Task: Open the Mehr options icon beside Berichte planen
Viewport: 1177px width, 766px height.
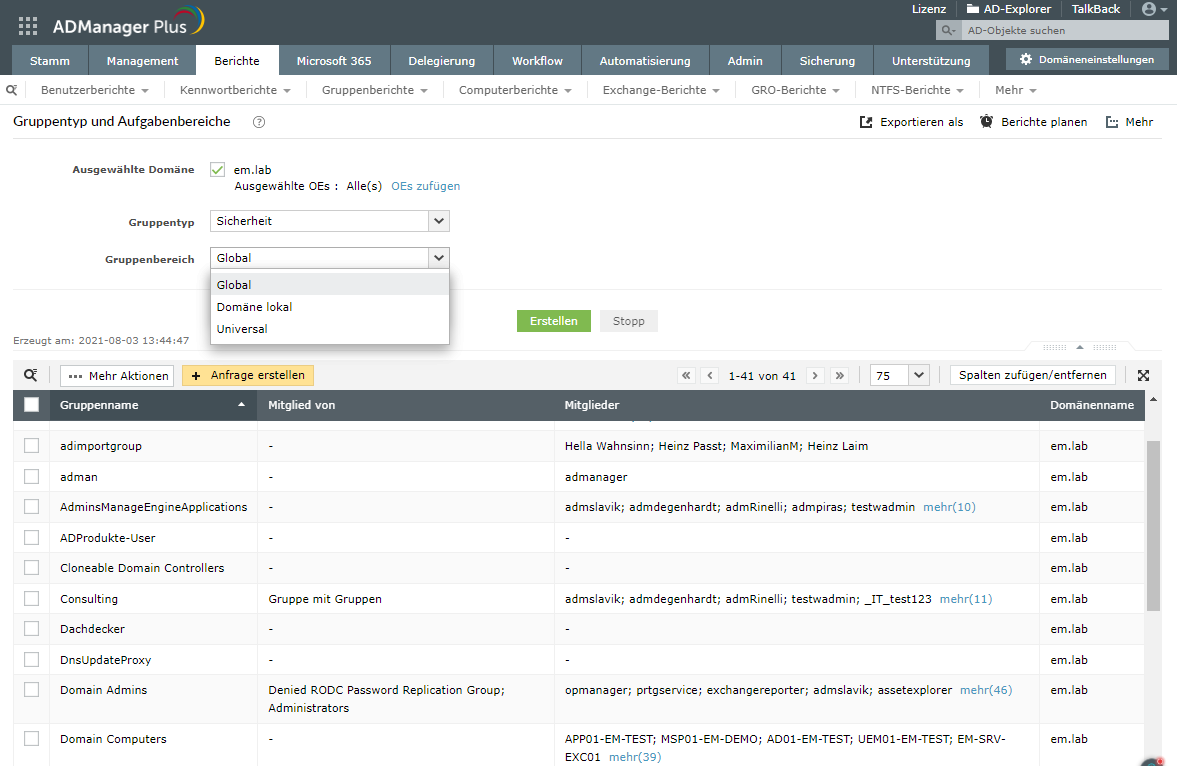Action: pos(1112,122)
